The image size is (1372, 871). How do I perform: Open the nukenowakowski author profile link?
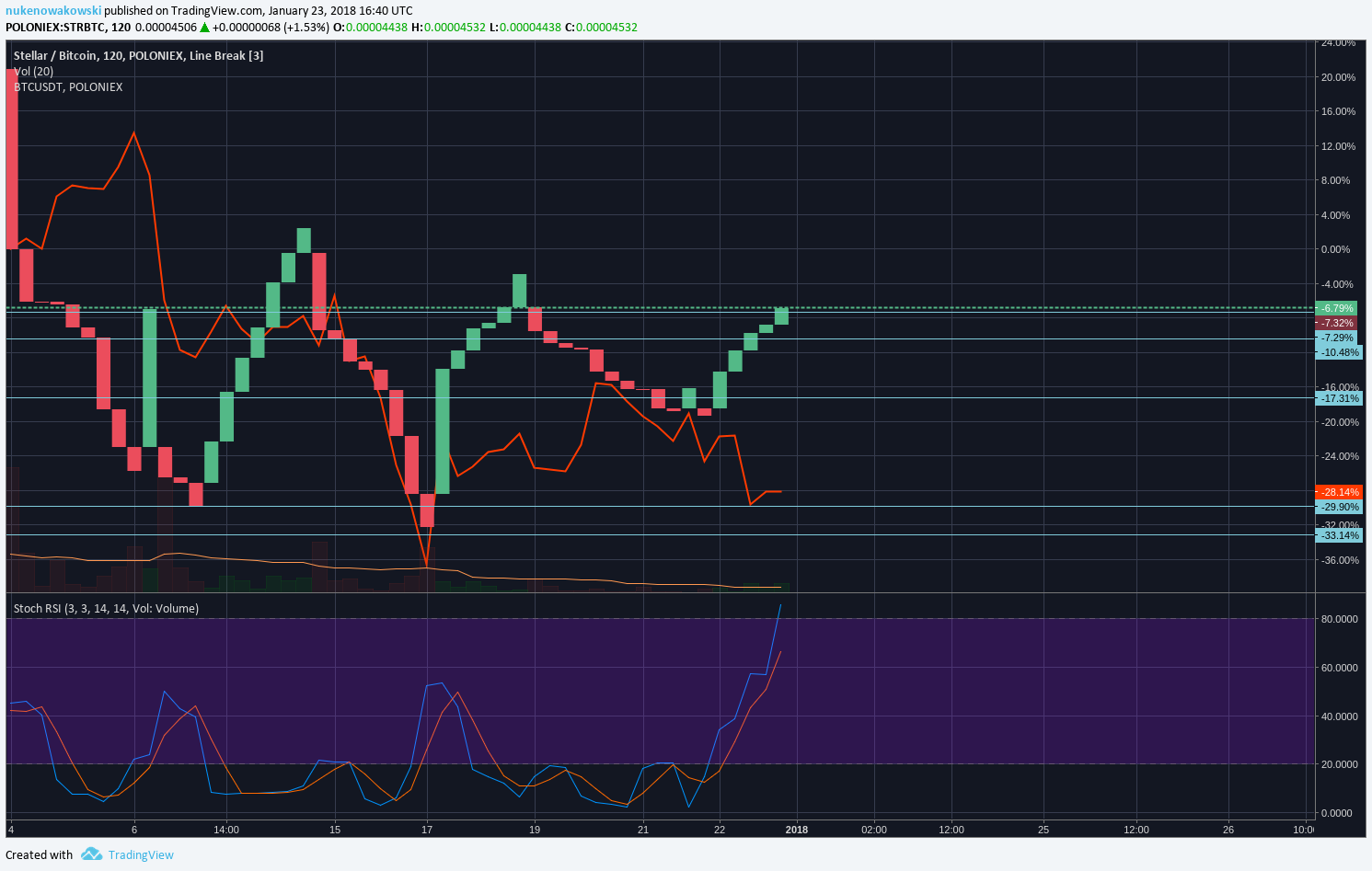[53, 11]
